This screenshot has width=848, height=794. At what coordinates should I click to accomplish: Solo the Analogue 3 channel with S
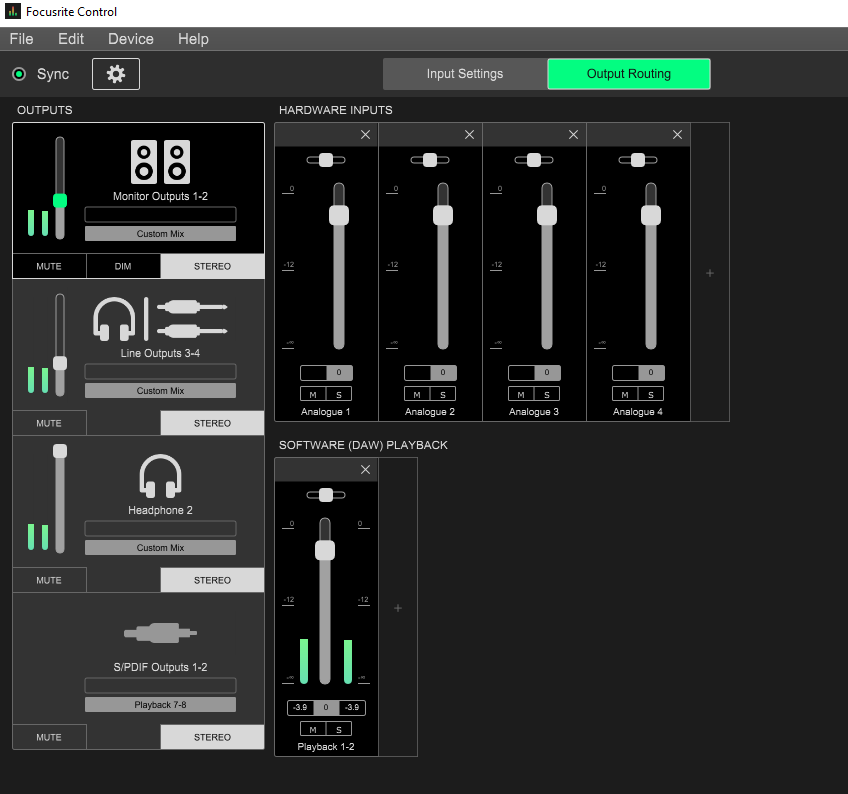(547, 394)
